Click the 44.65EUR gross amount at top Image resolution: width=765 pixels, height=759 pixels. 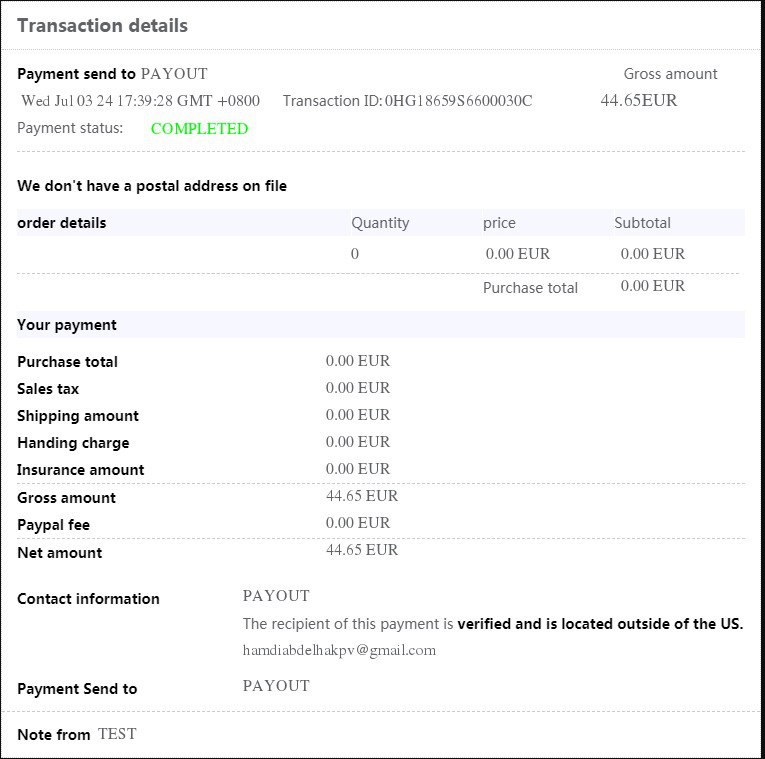638,100
